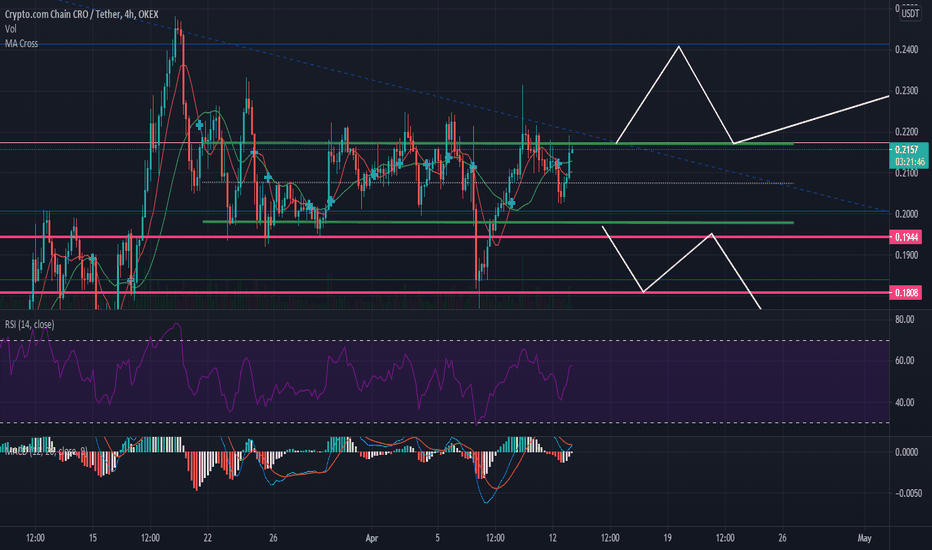Click the 0.2157 current price label
The width and height of the screenshot is (932, 550).
click(906, 150)
